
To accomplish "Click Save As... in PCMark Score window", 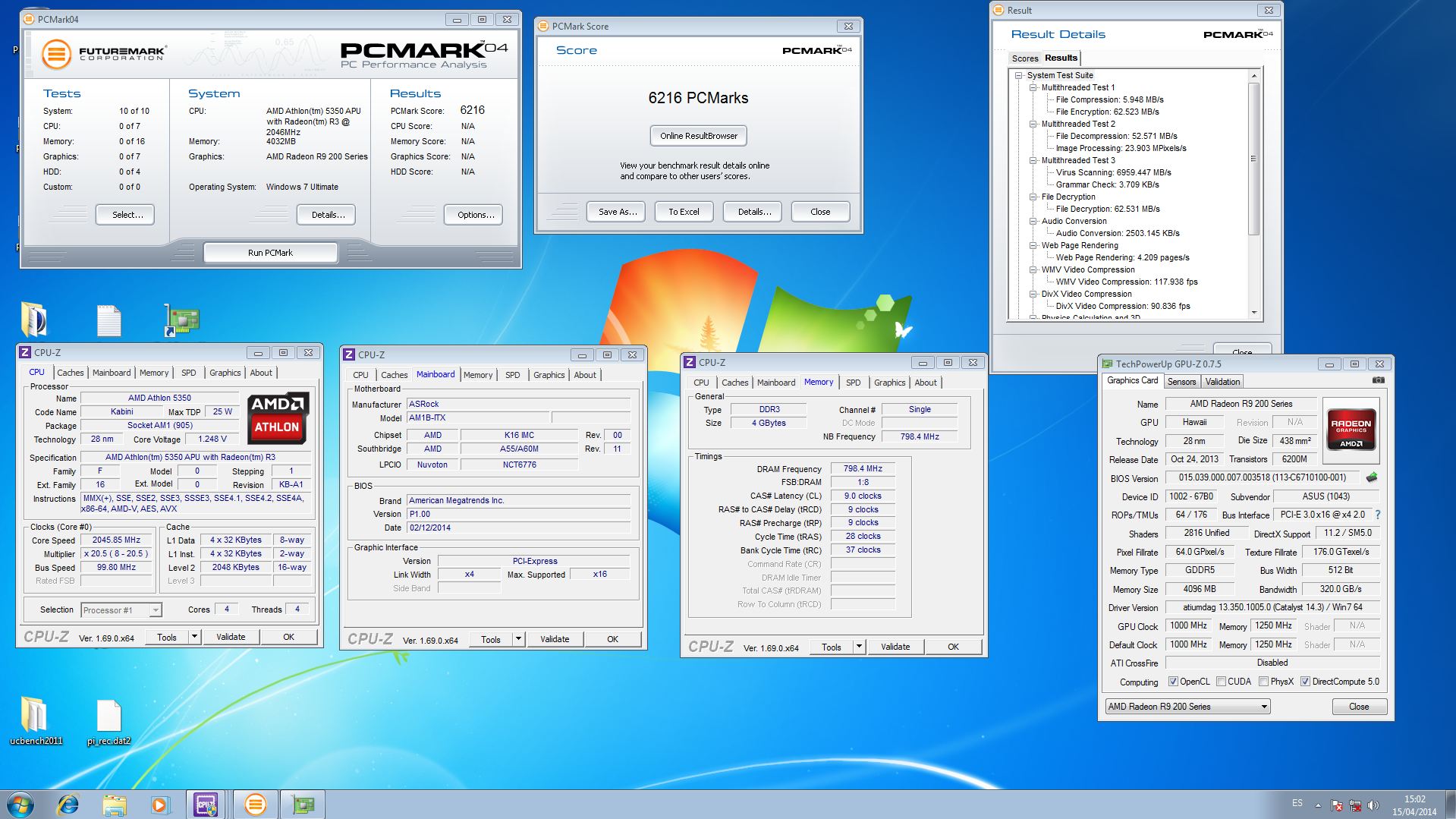I will pos(618,212).
